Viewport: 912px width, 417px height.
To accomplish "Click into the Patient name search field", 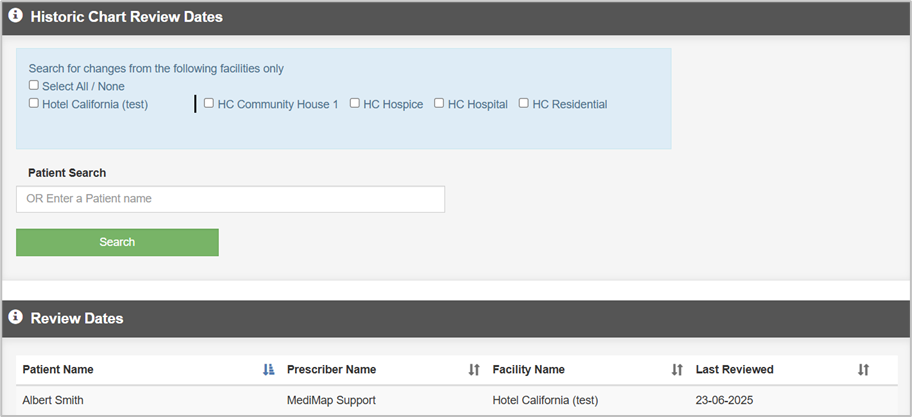I will [230, 199].
